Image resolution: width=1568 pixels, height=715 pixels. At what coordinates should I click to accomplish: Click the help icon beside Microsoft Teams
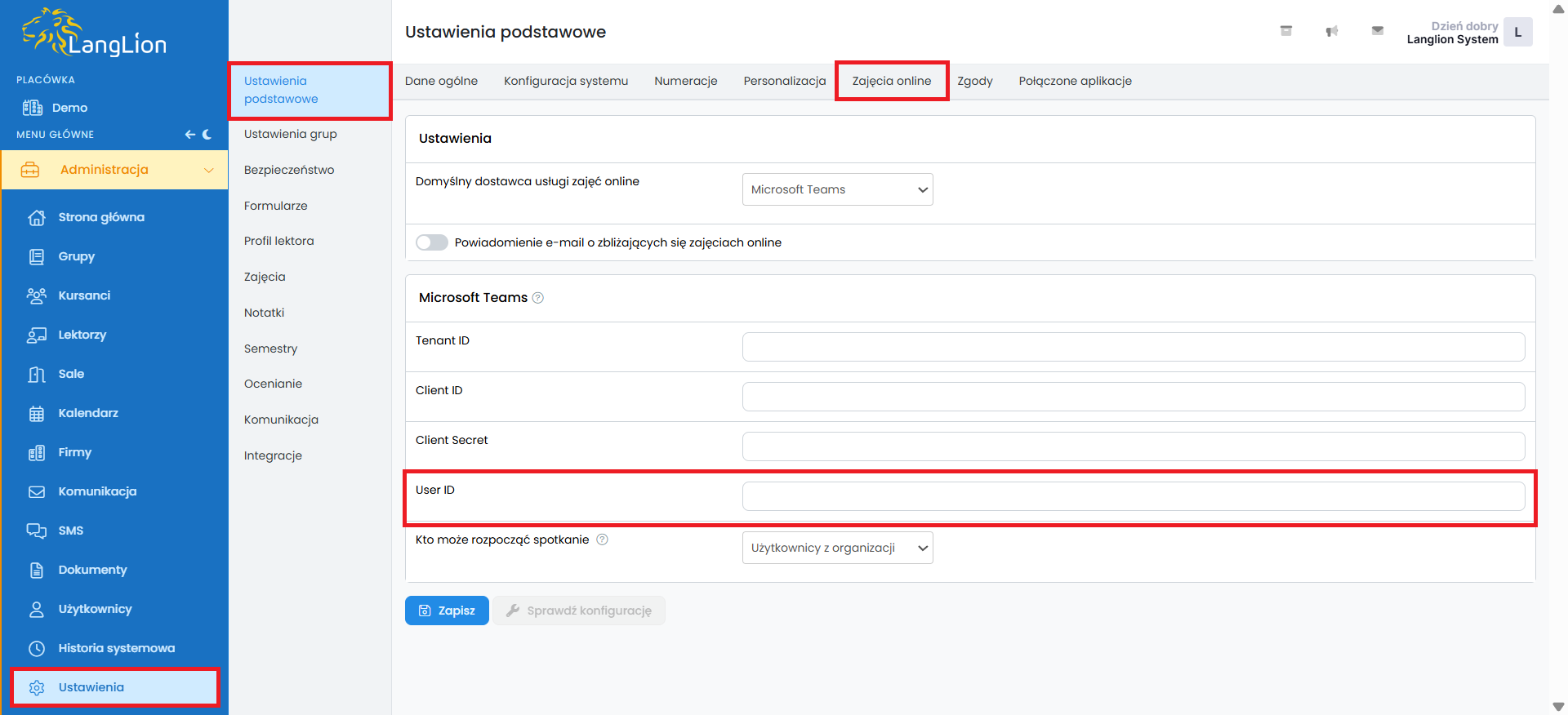coord(537,298)
